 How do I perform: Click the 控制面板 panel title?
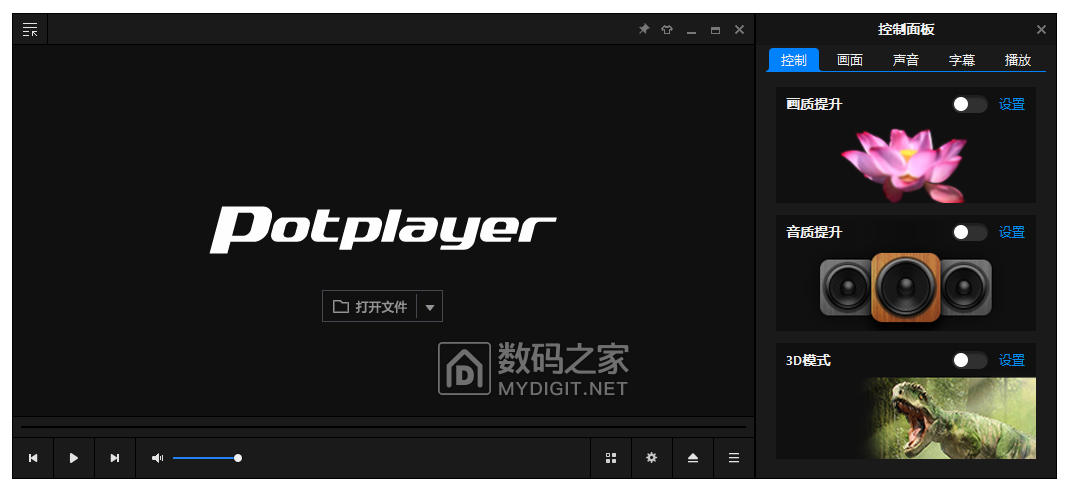[x=905, y=29]
